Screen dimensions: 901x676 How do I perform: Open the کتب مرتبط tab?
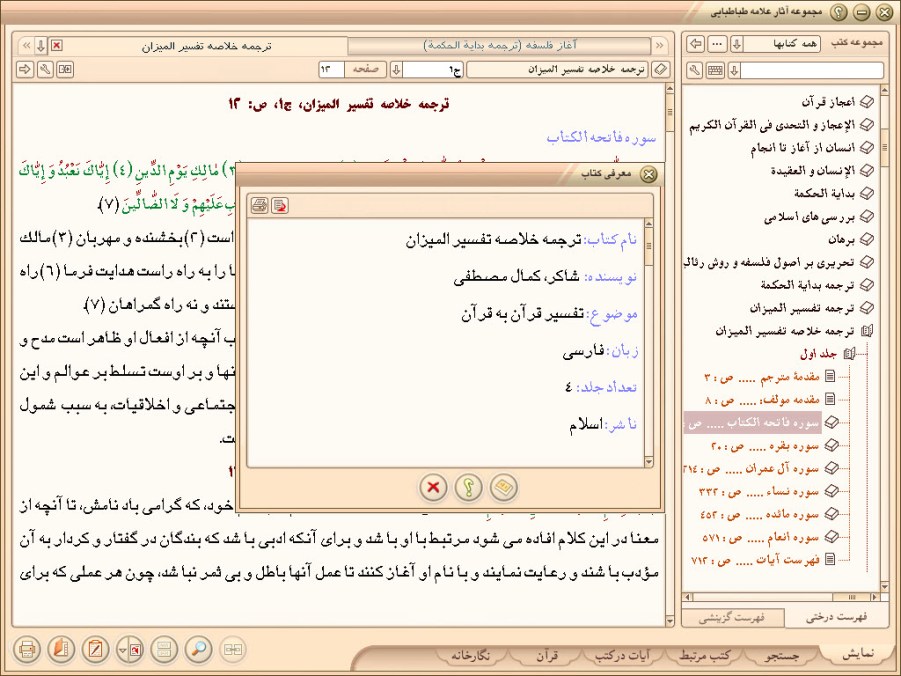(x=705, y=655)
